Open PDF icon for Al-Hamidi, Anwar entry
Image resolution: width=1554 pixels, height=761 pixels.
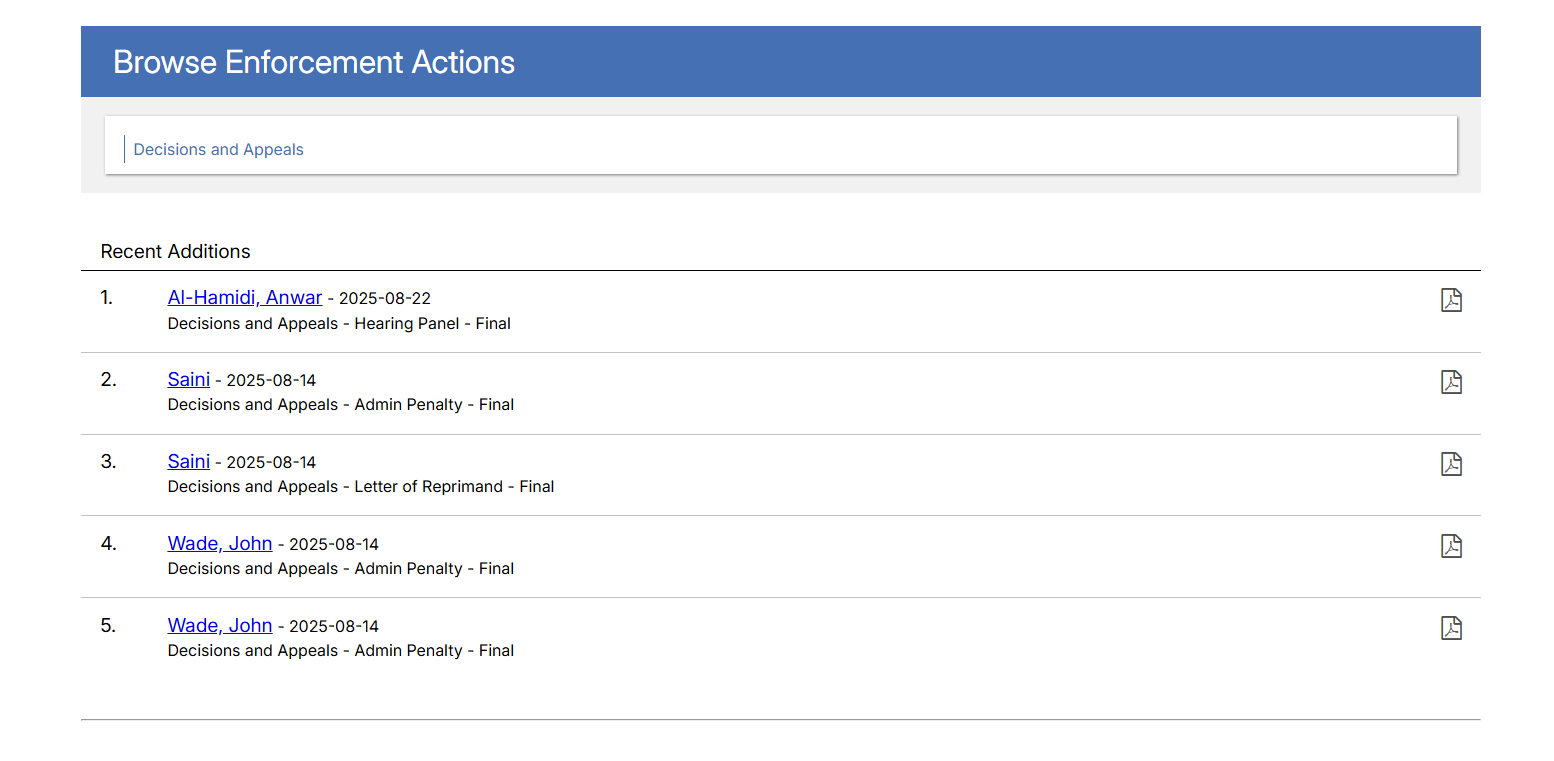(1451, 300)
